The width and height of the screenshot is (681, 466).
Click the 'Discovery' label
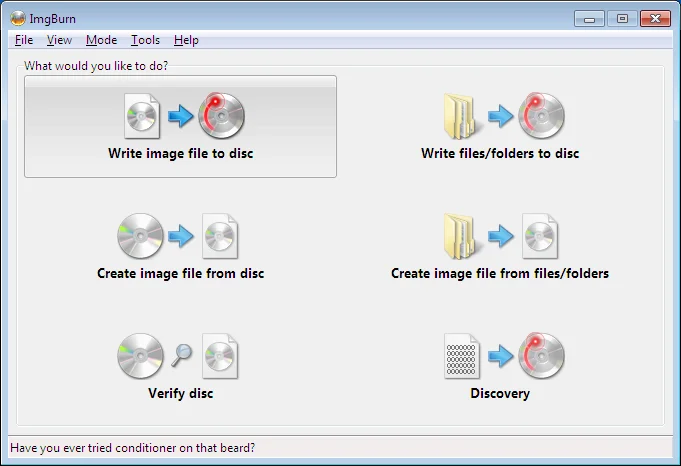click(500, 393)
